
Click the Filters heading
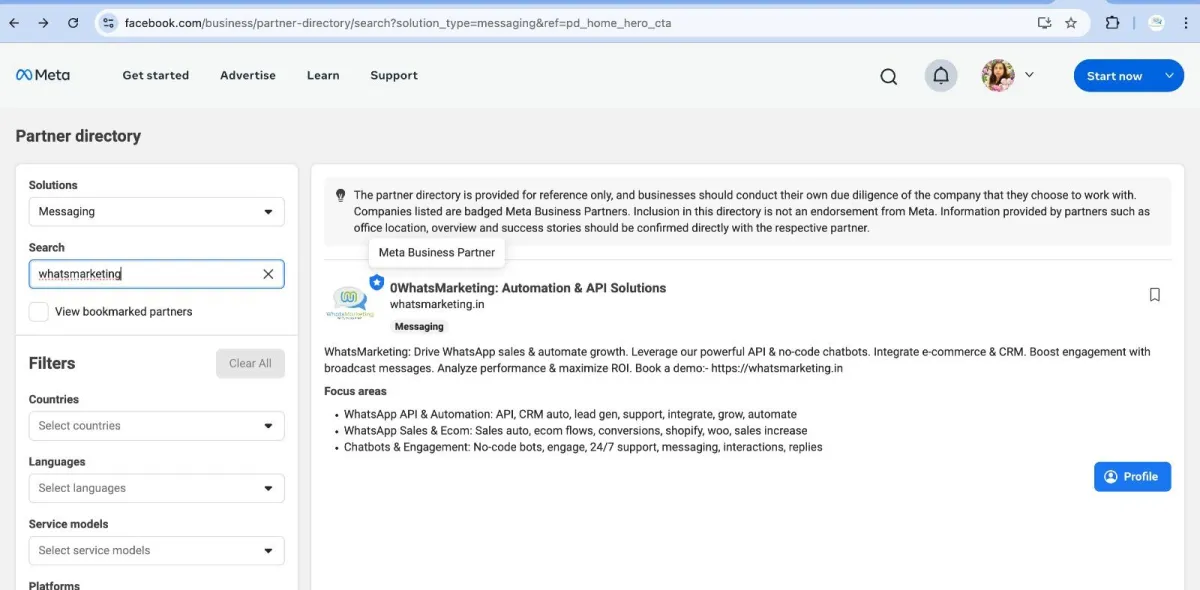pos(52,363)
